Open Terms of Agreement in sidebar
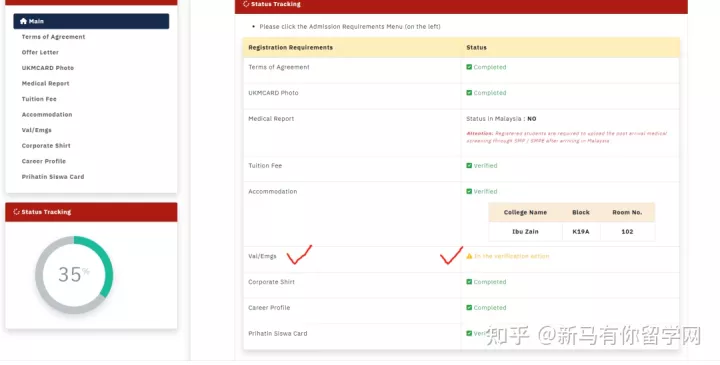The width and height of the screenshot is (720, 365). [x=53, y=37]
